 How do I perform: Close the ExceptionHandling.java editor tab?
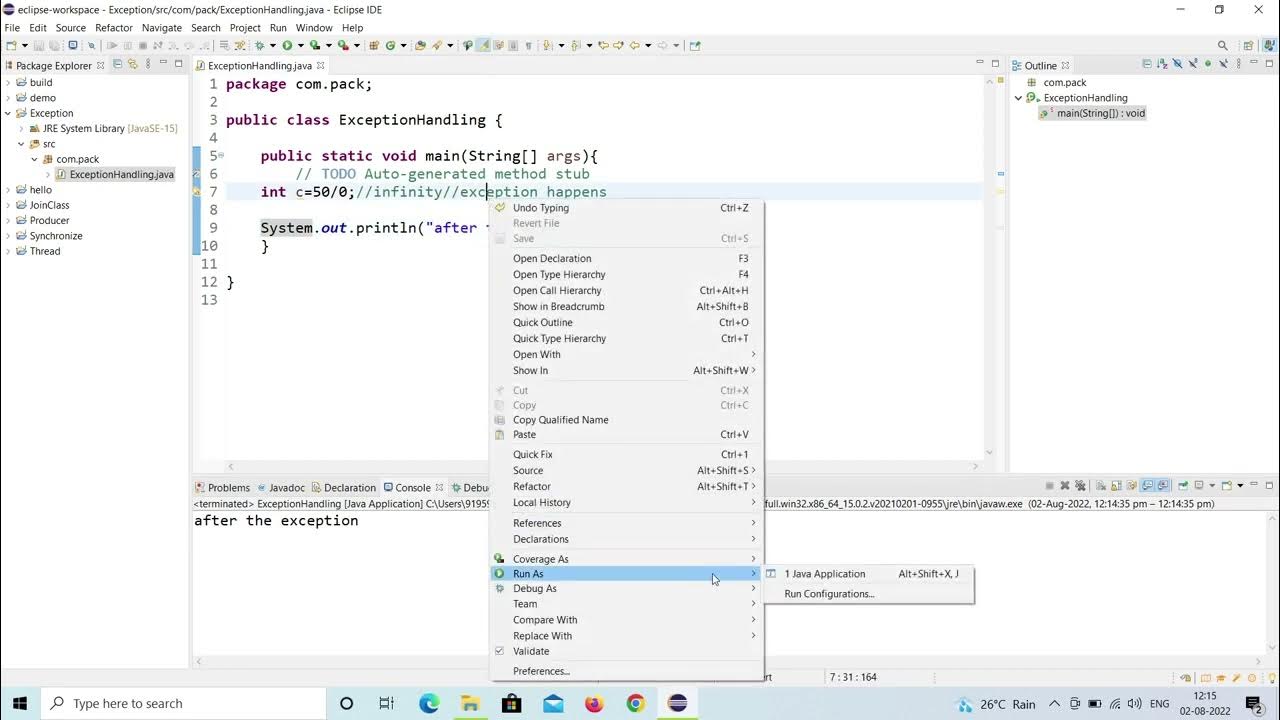320,66
